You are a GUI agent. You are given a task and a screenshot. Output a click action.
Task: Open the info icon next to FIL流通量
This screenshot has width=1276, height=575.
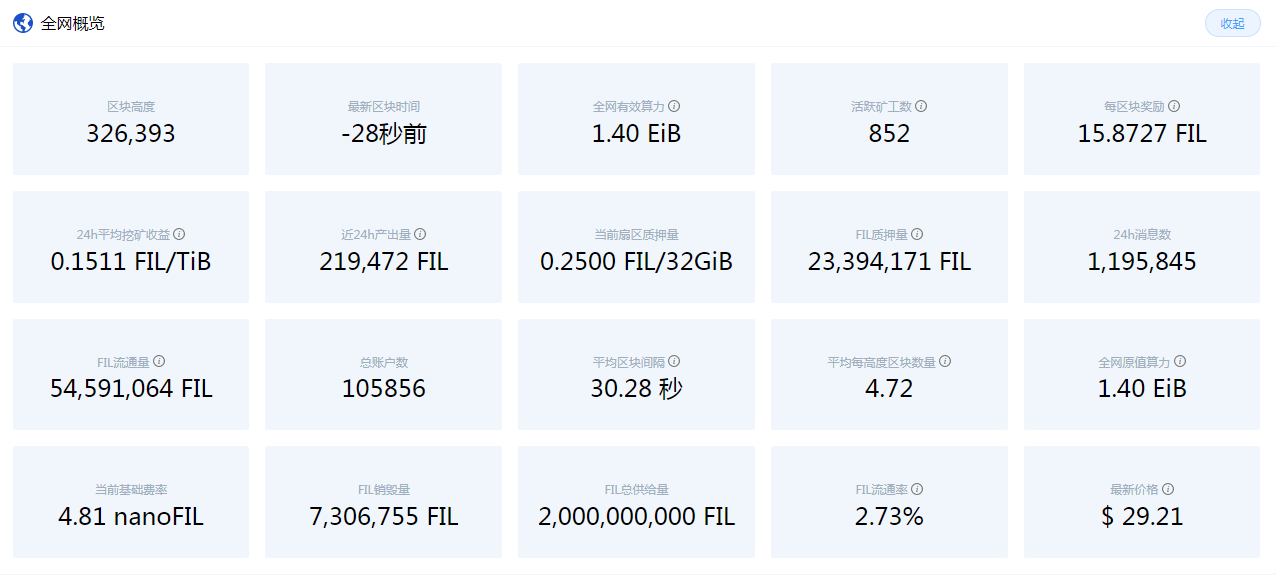tap(159, 361)
